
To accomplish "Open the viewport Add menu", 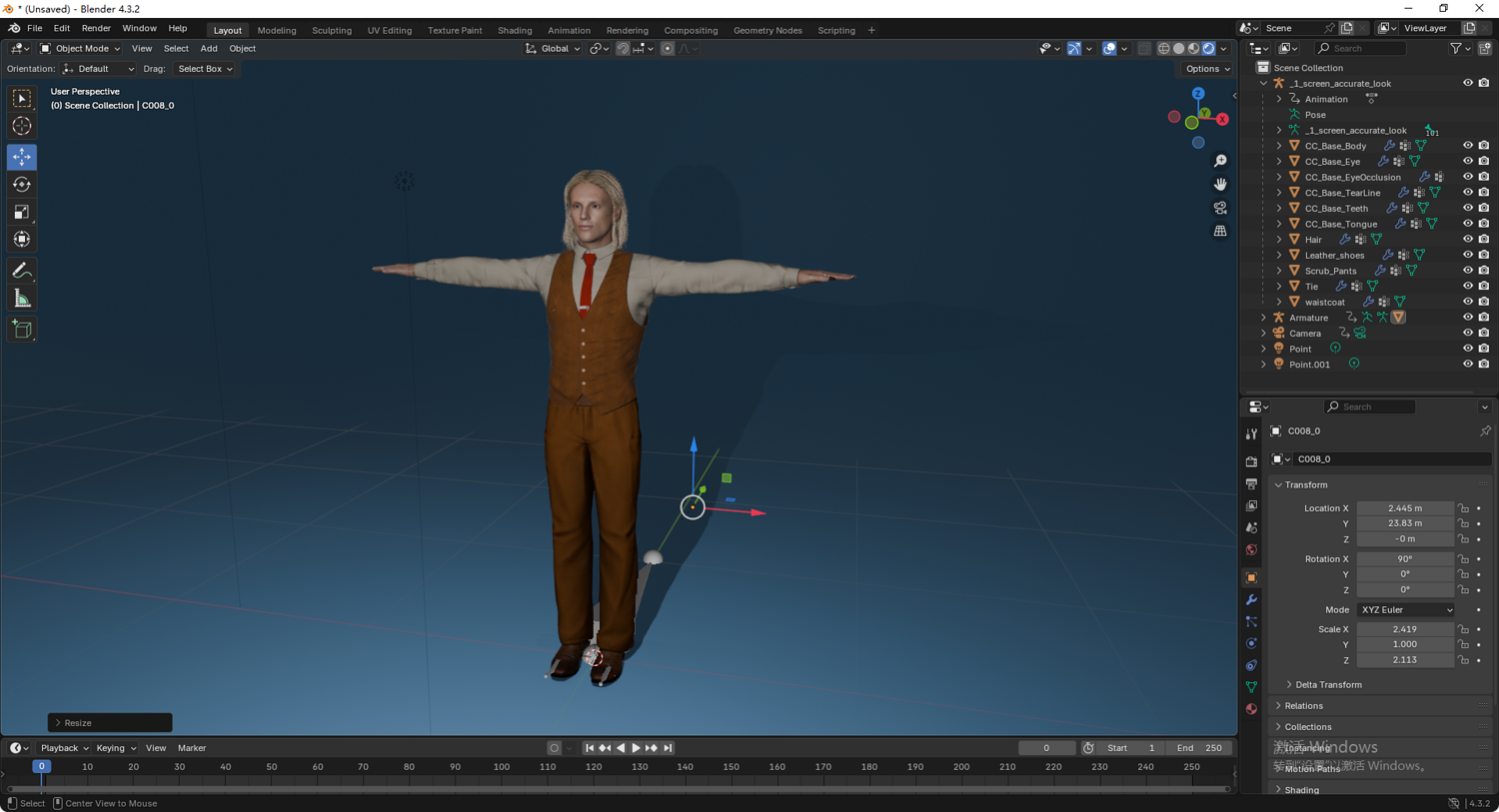I will click(x=209, y=48).
